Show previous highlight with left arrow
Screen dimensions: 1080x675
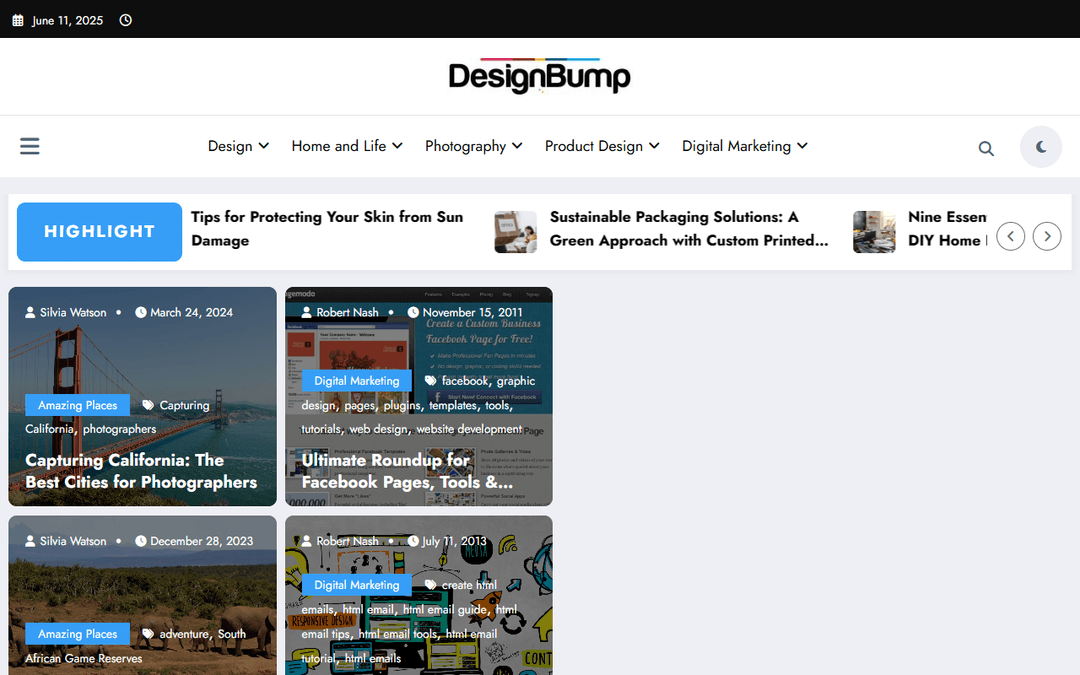pos(1010,236)
